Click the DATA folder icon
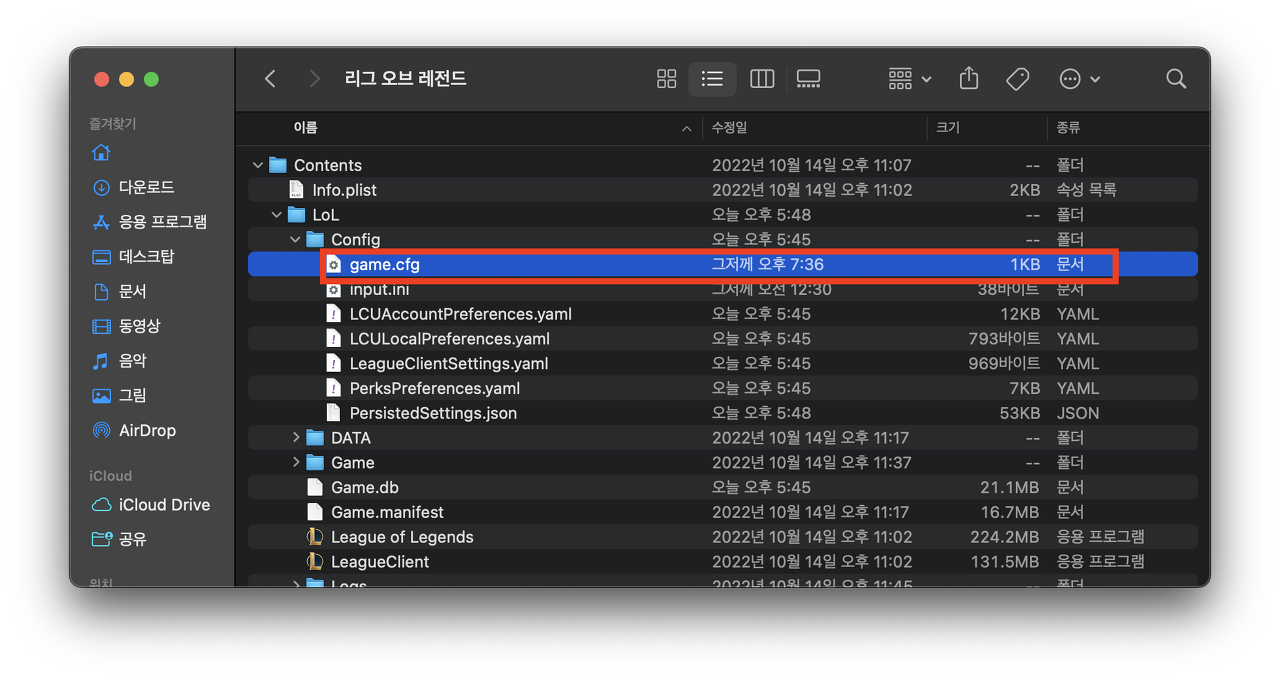The image size is (1280, 679). pos(315,438)
